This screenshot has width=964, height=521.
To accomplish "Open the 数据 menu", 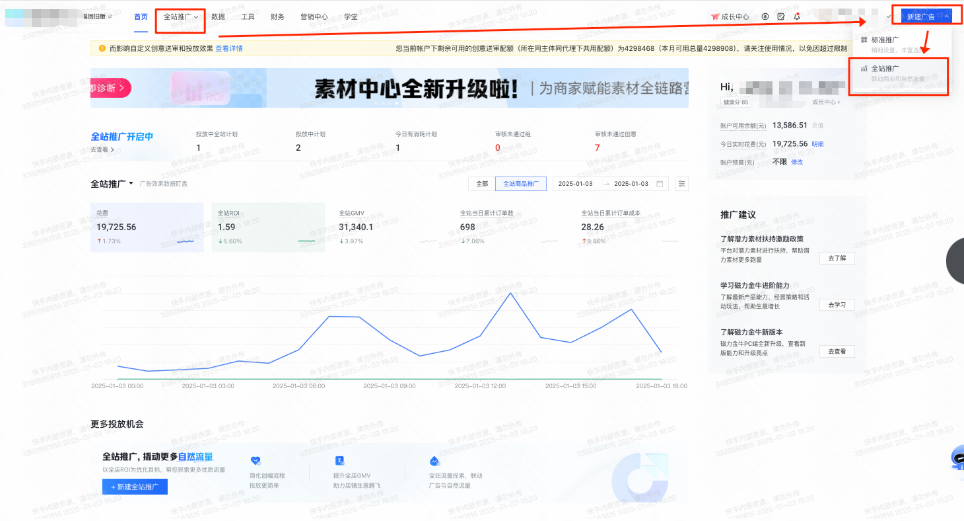I will point(218,17).
